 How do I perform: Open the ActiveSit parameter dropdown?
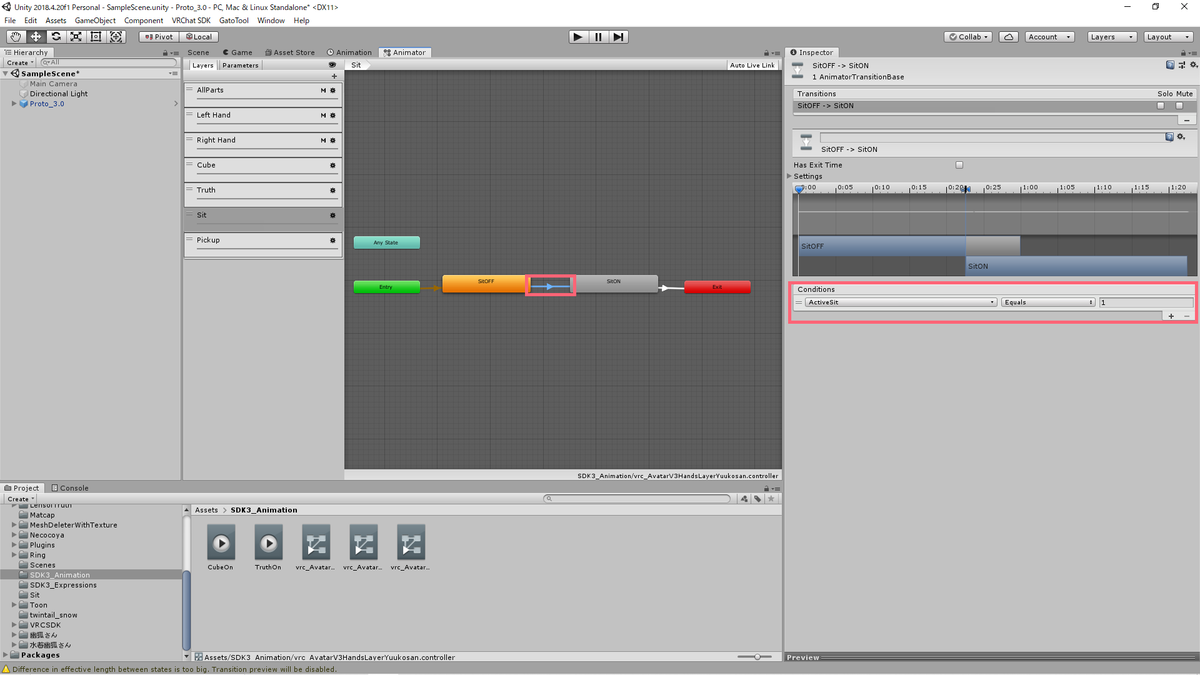click(901, 302)
